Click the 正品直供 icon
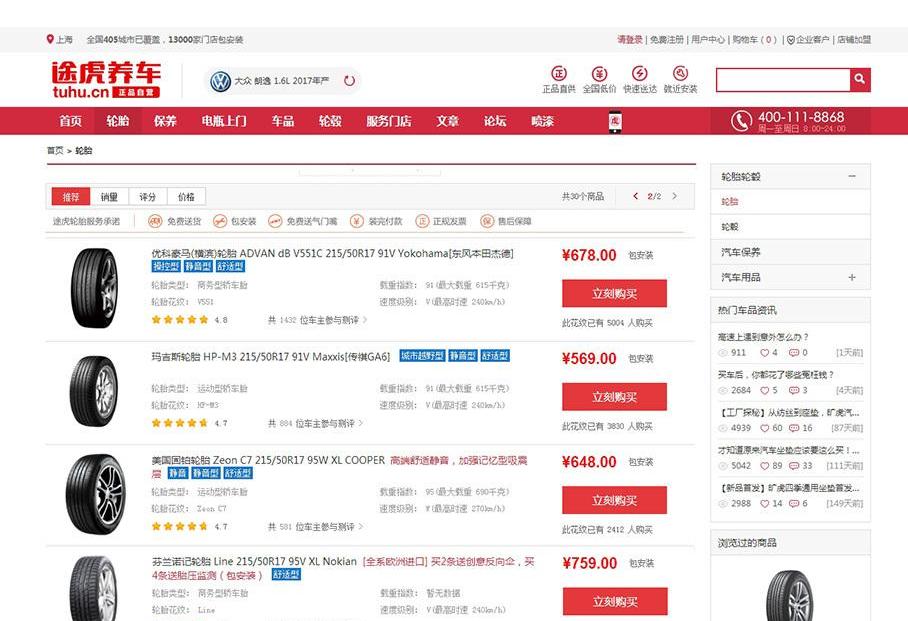 (x=559, y=73)
